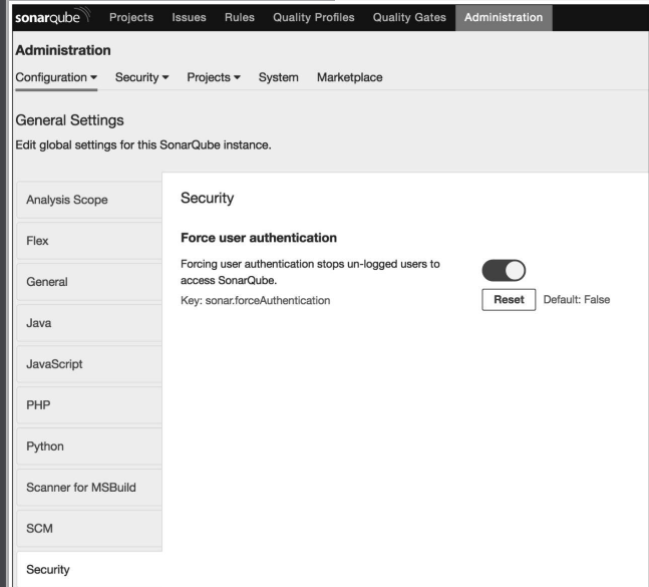
Task: Select SCM settings category
Action: (89, 529)
